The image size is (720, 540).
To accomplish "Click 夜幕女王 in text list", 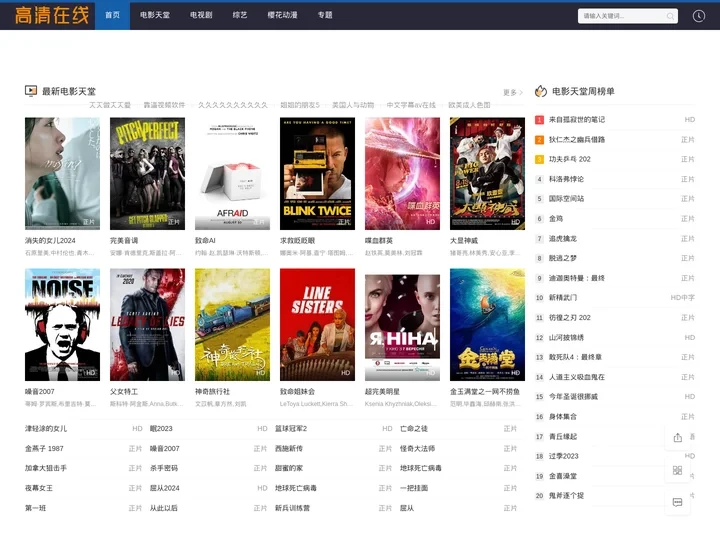I will point(39,488).
